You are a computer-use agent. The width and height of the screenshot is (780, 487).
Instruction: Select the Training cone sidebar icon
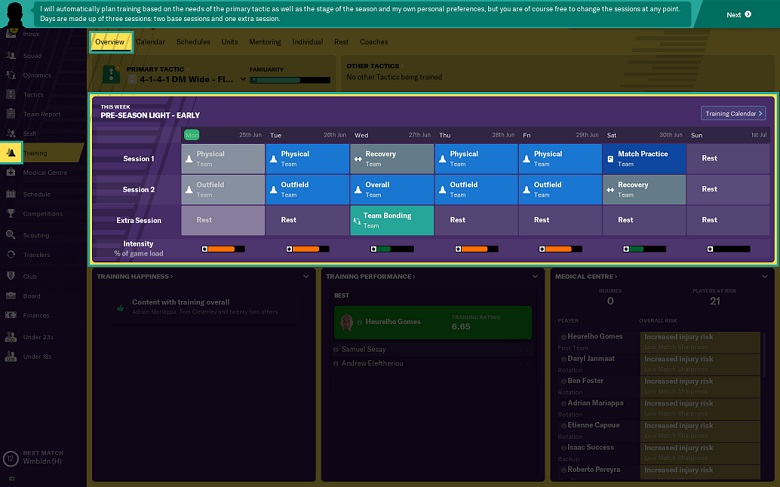click(11, 153)
